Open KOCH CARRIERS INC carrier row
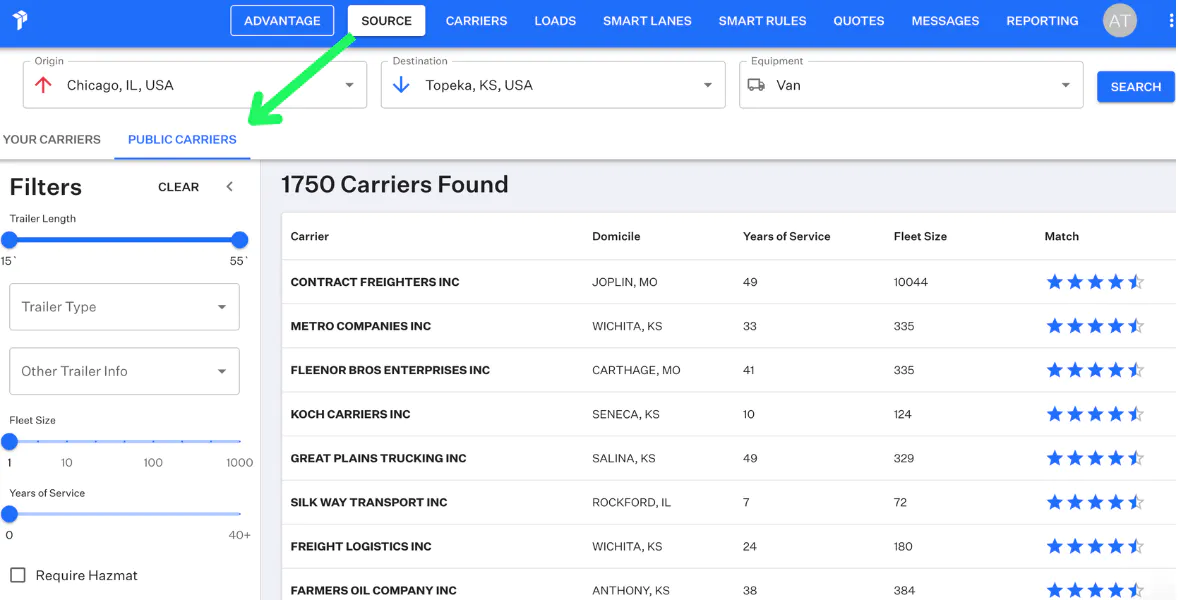This screenshot has width=1178, height=600. (x=729, y=415)
